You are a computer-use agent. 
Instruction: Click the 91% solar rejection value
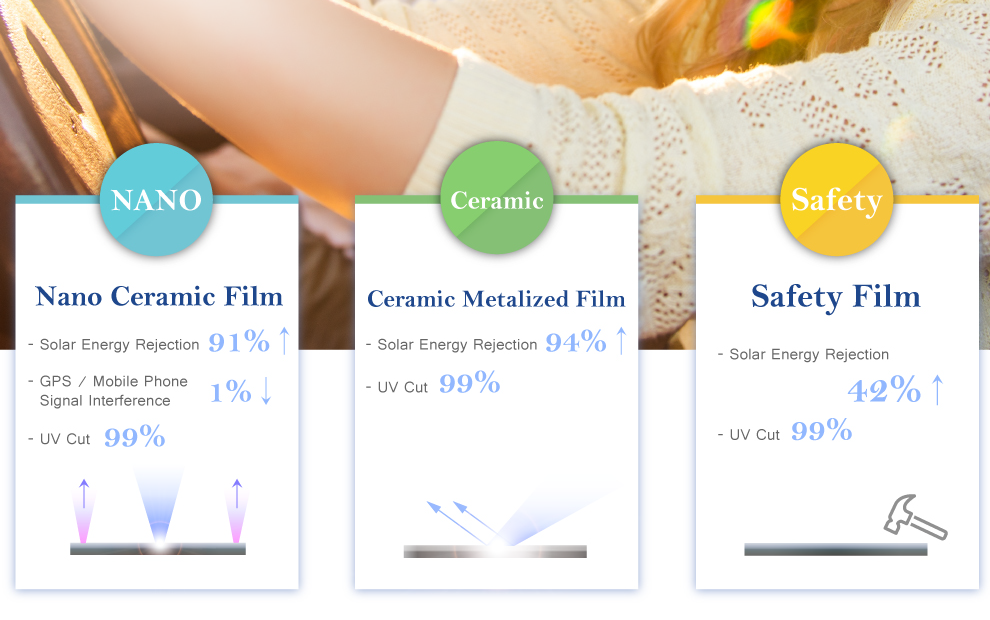239,342
